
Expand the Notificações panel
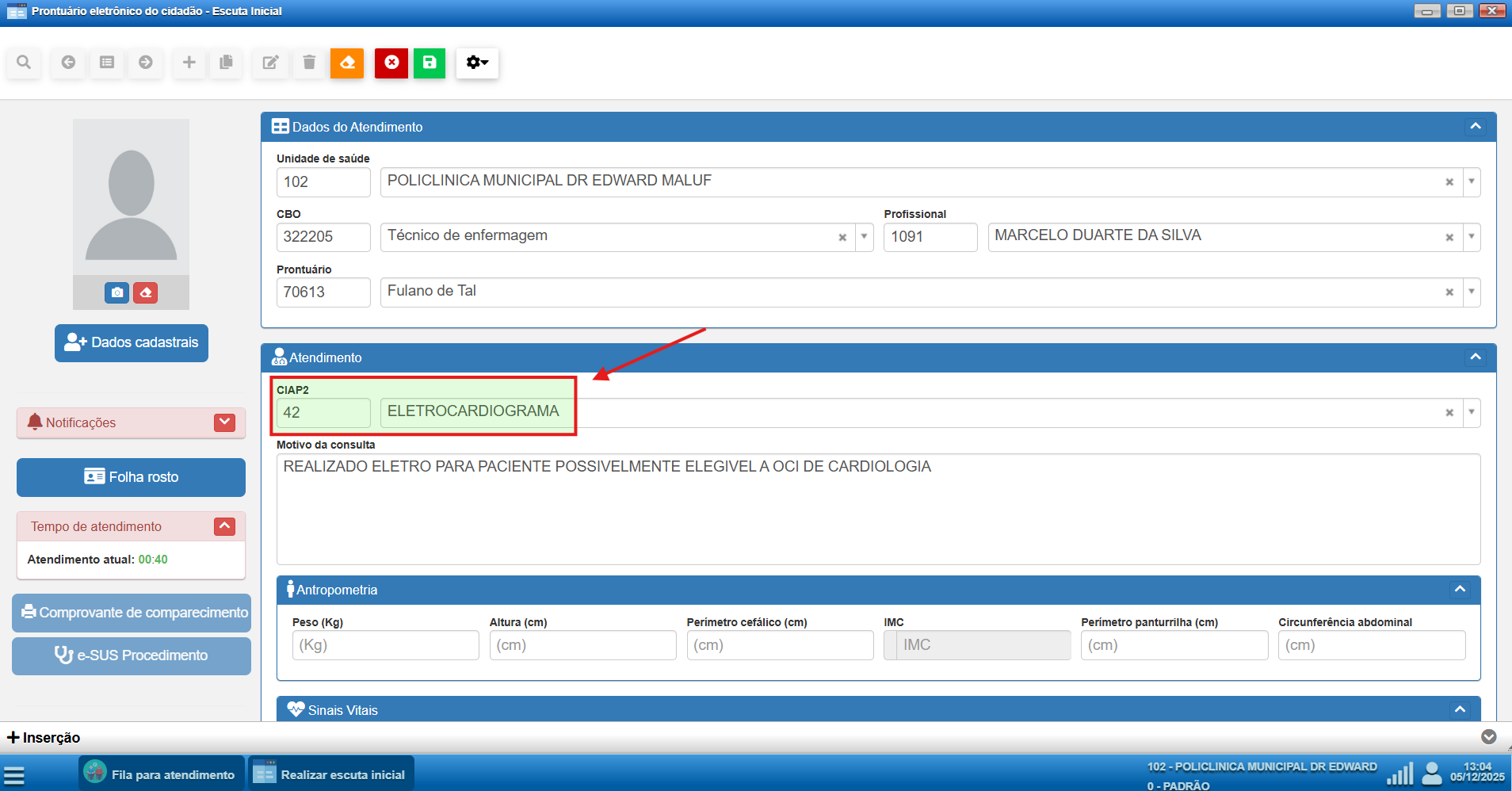coord(224,422)
